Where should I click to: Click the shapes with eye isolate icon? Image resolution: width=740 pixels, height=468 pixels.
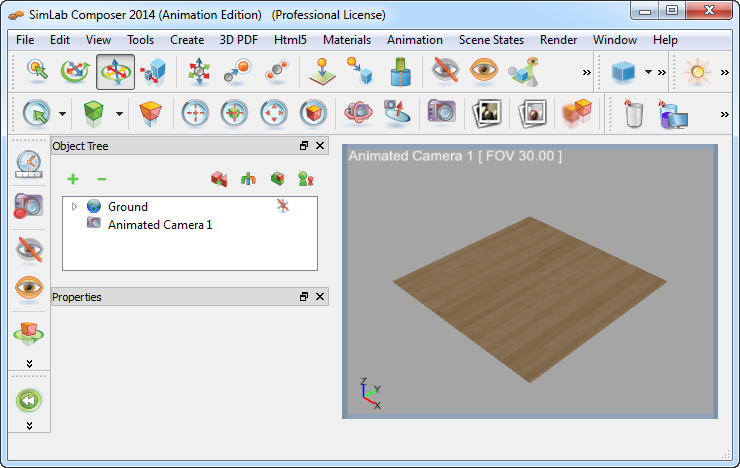523,72
